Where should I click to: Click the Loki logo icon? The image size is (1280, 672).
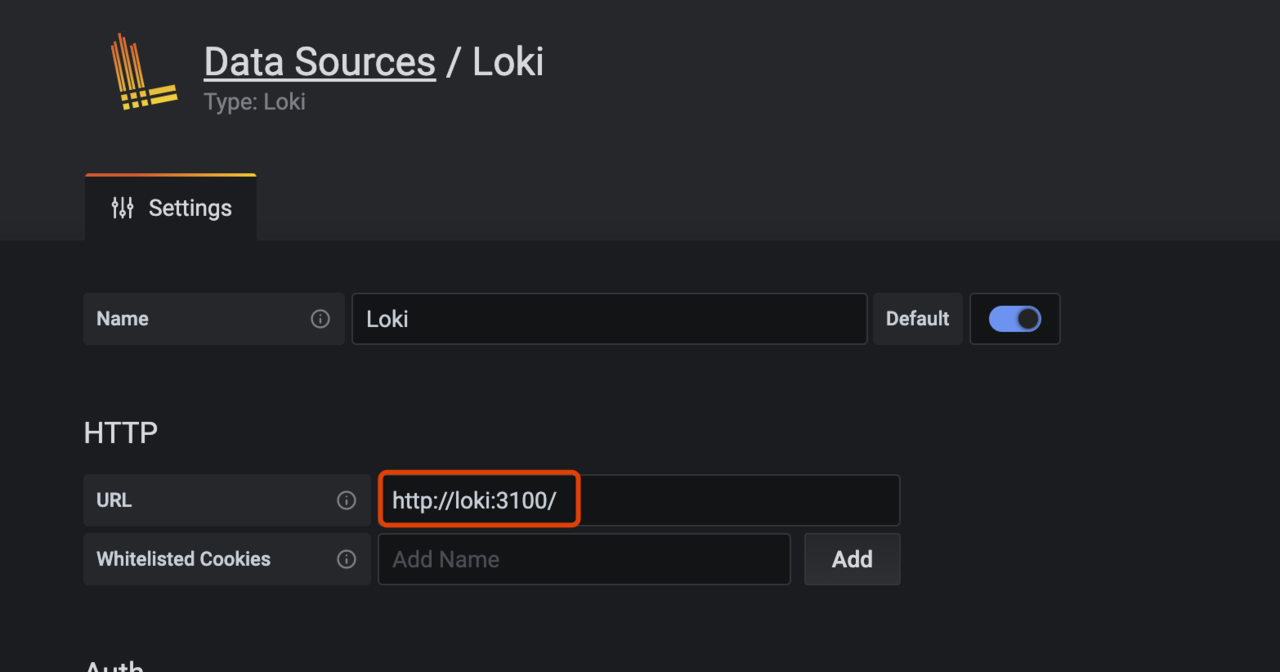coord(143,71)
